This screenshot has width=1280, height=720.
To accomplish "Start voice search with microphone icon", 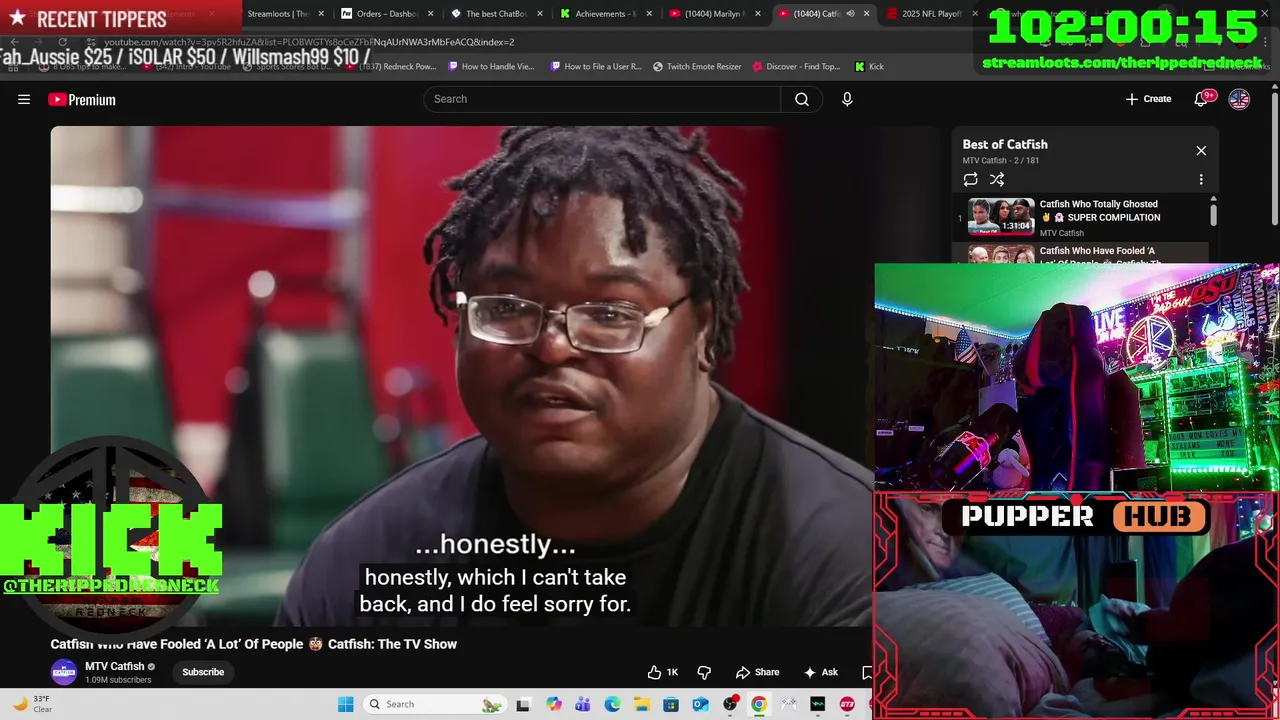I will pyautogui.click(x=847, y=99).
